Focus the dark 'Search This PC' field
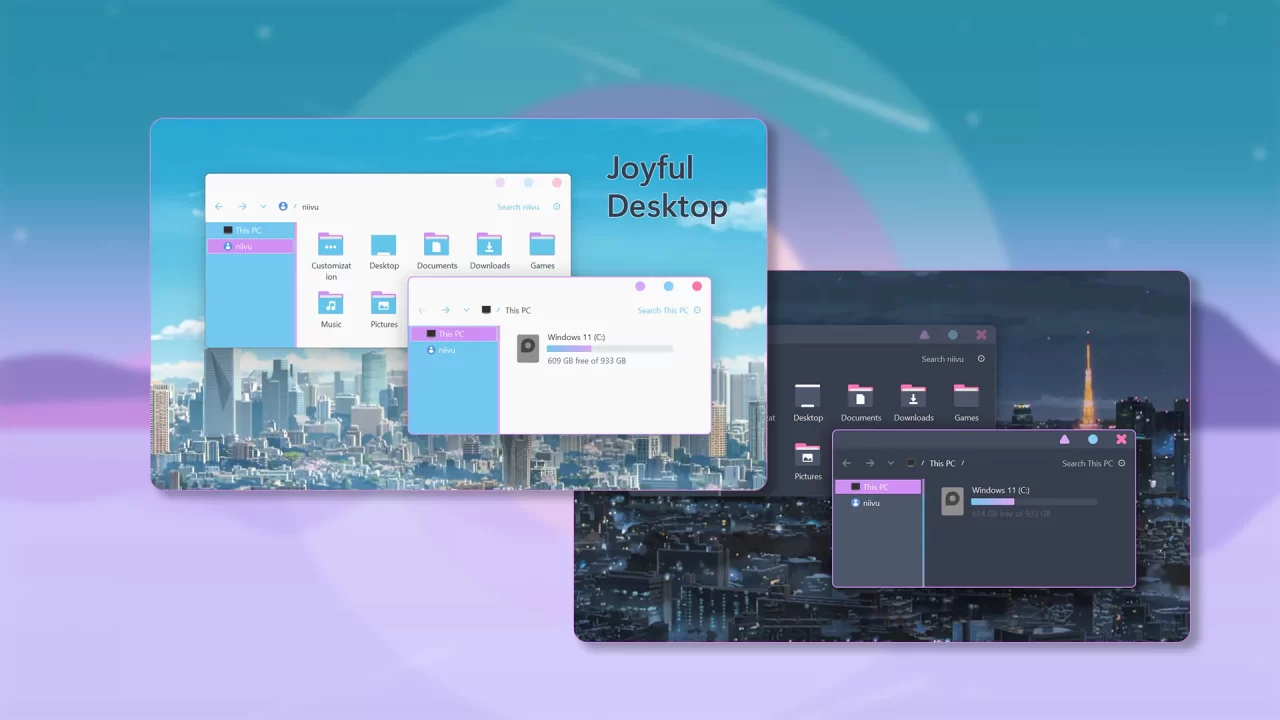This screenshot has height=720, width=1280. 1087,463
